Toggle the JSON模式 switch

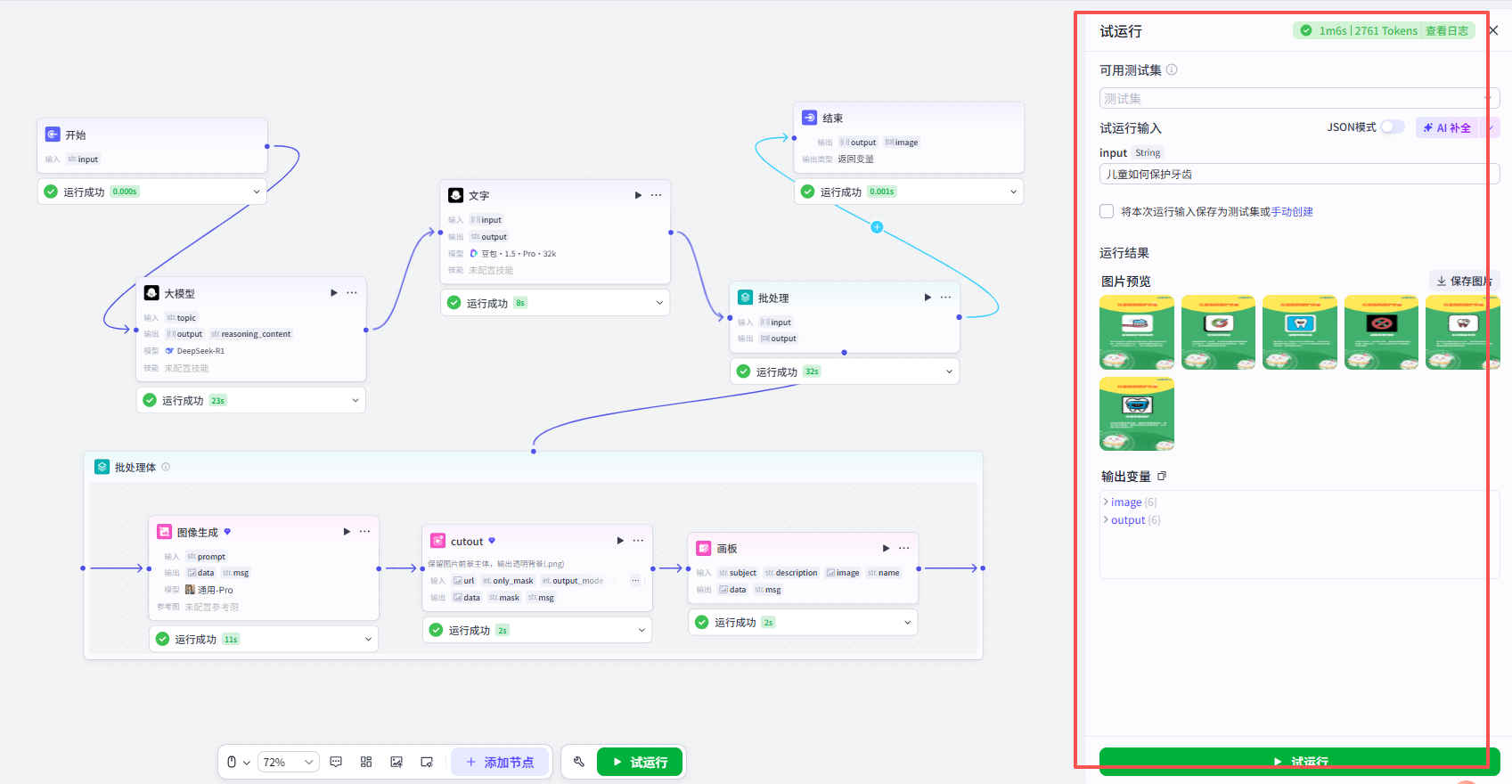pyautogui.click(x=1393, y=127)
